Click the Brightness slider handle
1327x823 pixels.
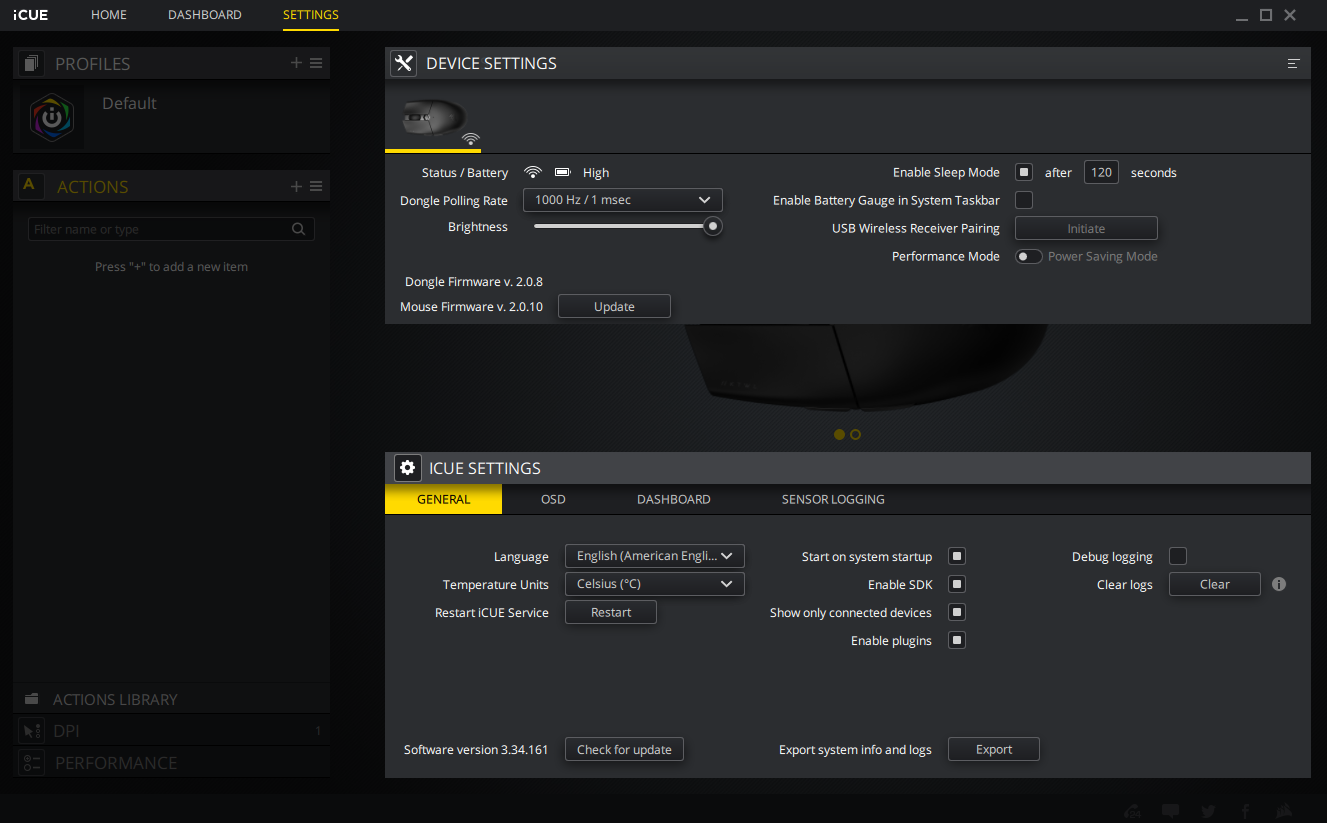coord(713,226)
